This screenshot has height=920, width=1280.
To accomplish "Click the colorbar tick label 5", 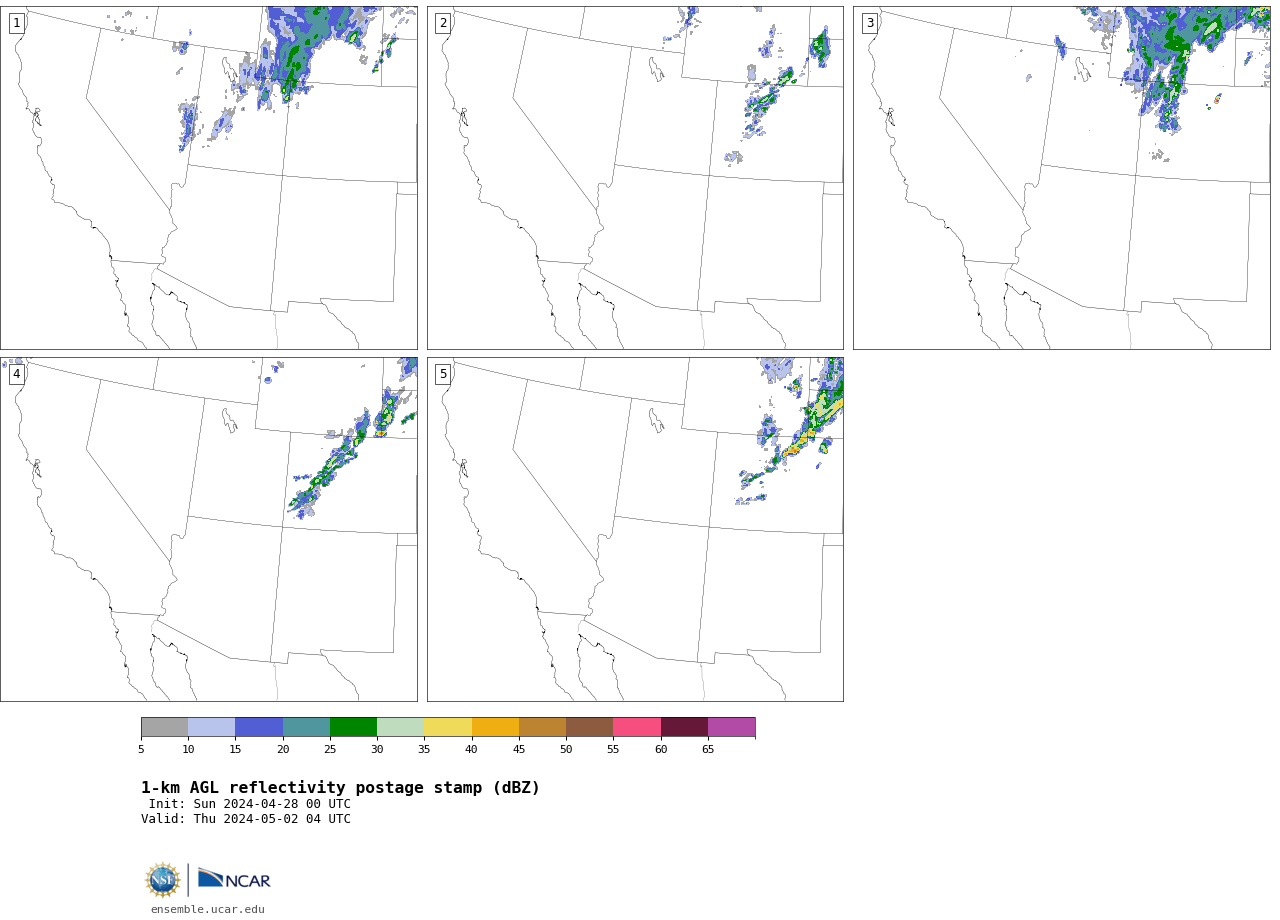I will (x=141, y=750).
